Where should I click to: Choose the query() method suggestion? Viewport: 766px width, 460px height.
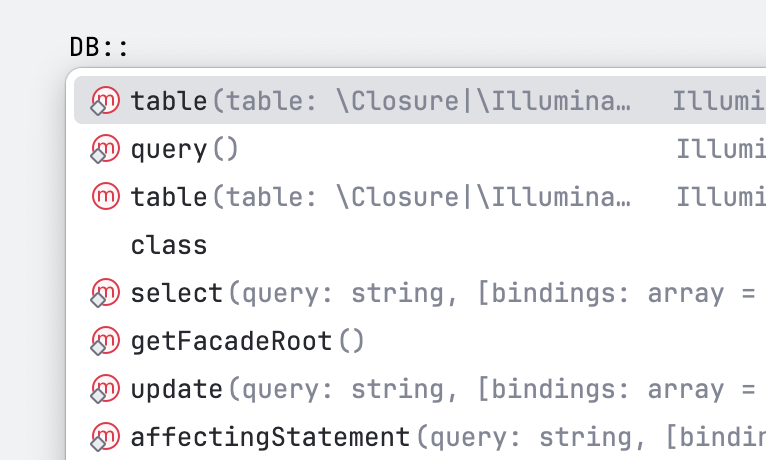[x=420, y=148]
